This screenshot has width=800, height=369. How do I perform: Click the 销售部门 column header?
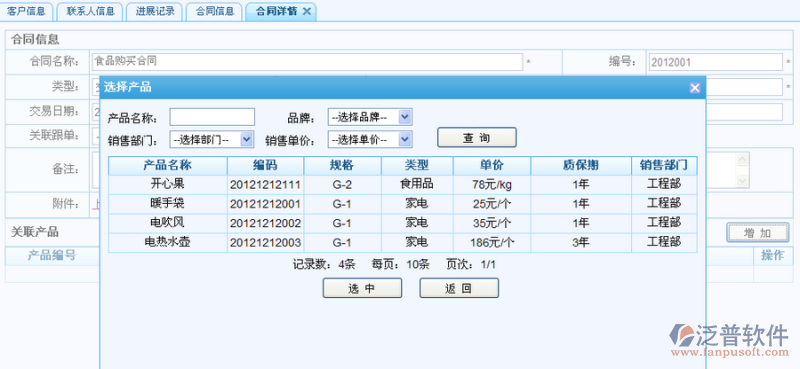(664, 166)
